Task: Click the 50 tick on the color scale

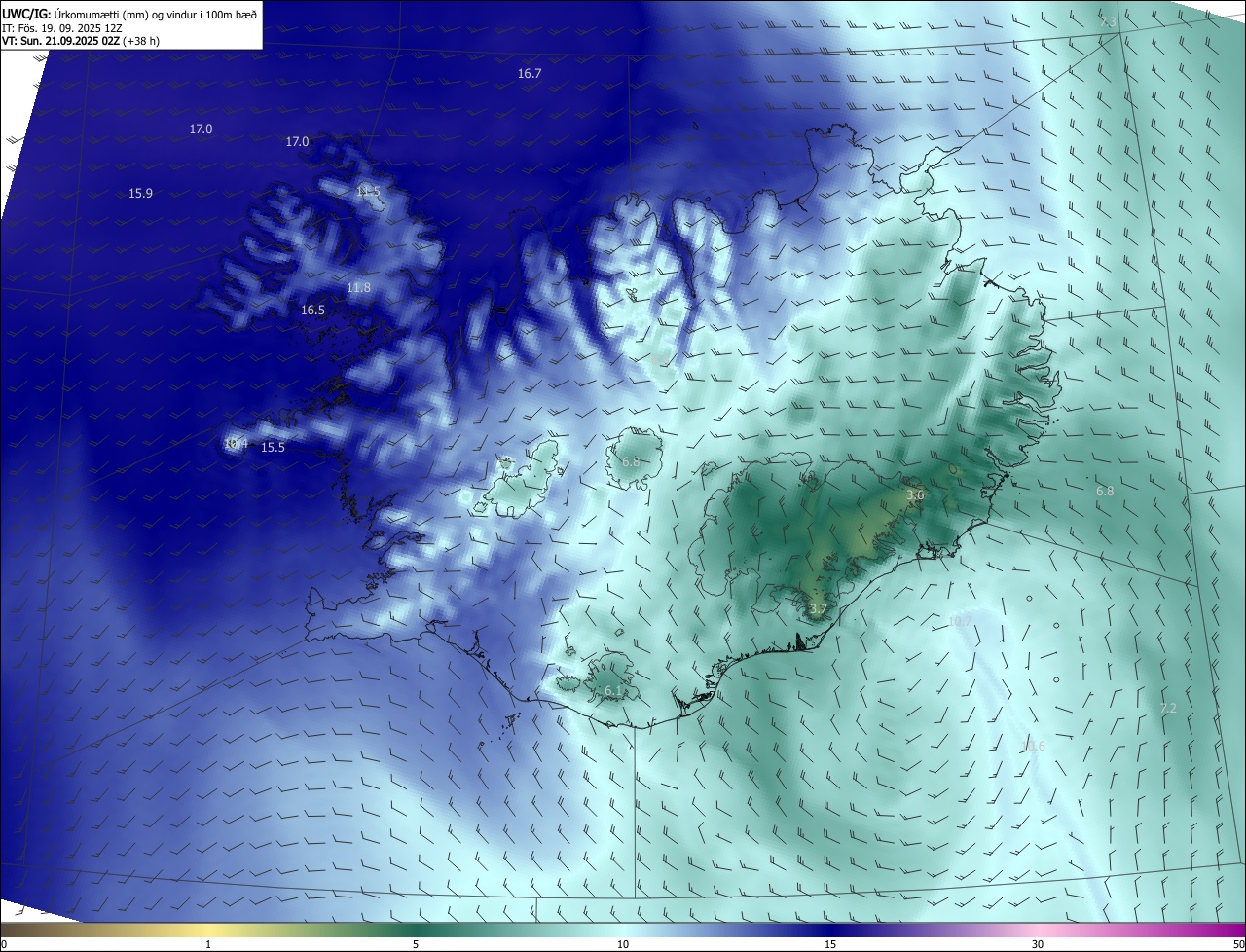Action: [x=1238, y=945]
